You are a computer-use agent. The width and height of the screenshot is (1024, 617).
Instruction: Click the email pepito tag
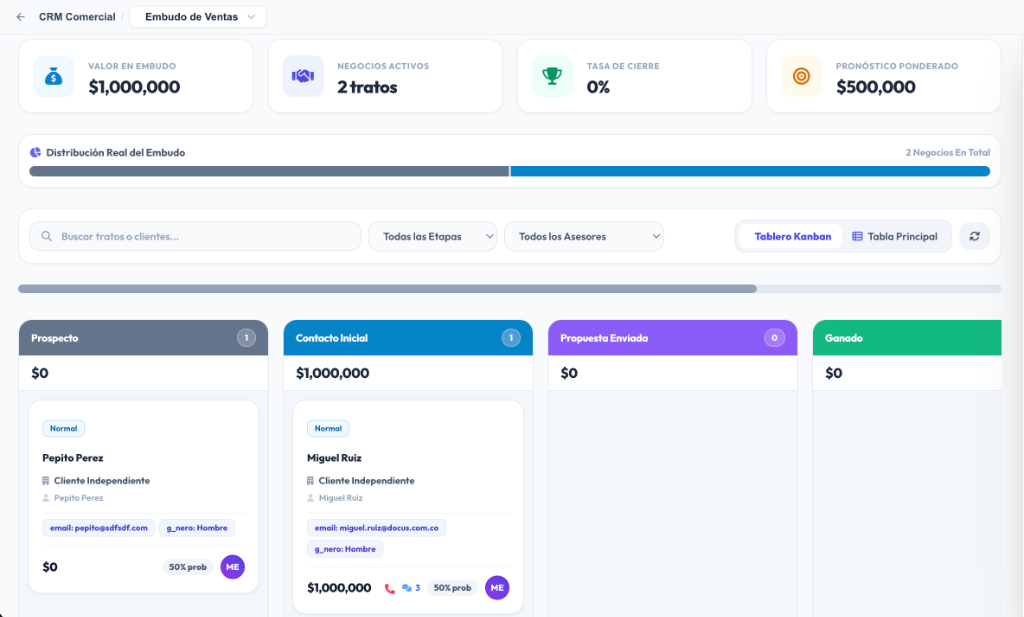99,528
